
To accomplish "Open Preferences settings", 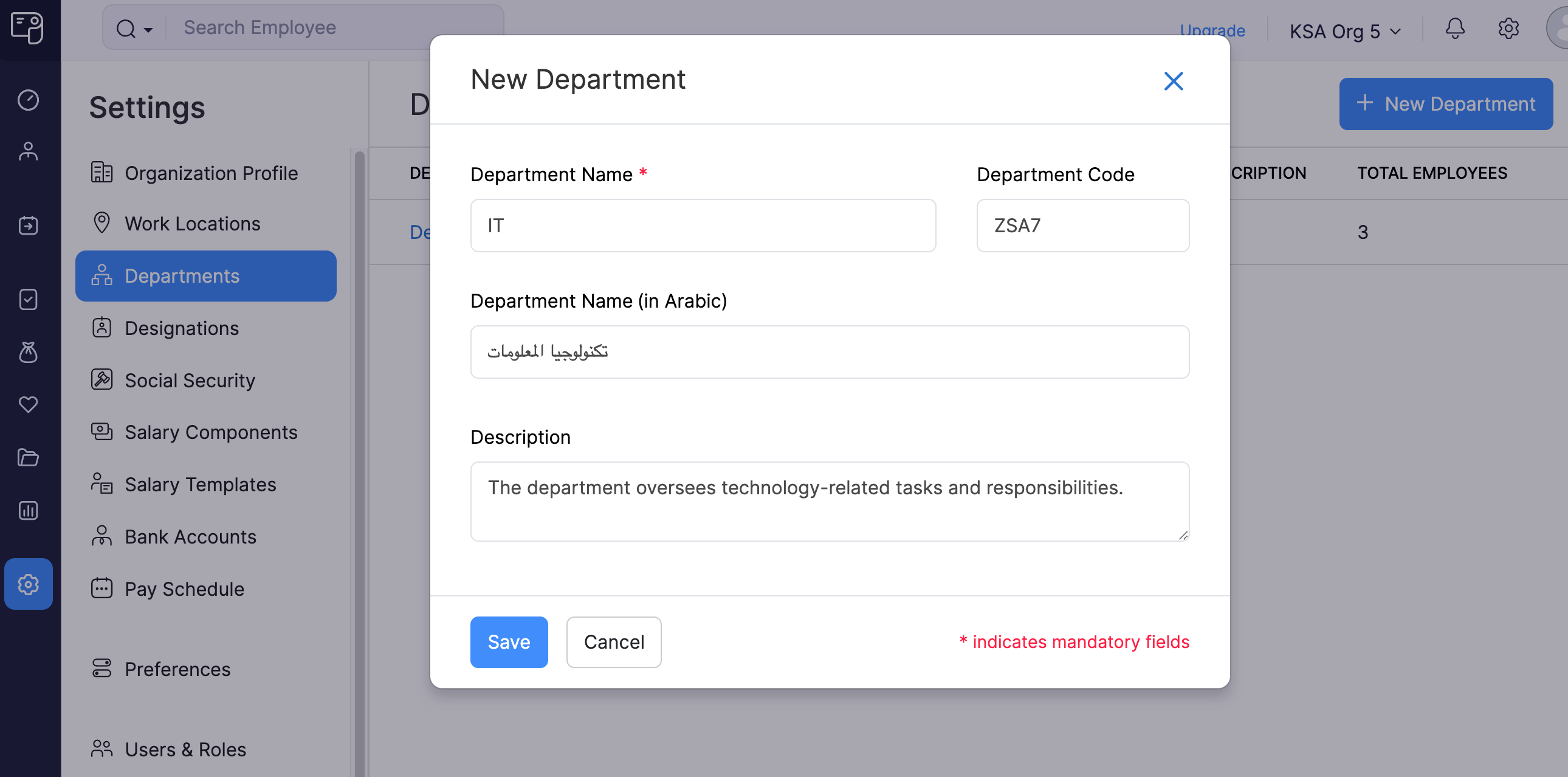I will point(206,669).
